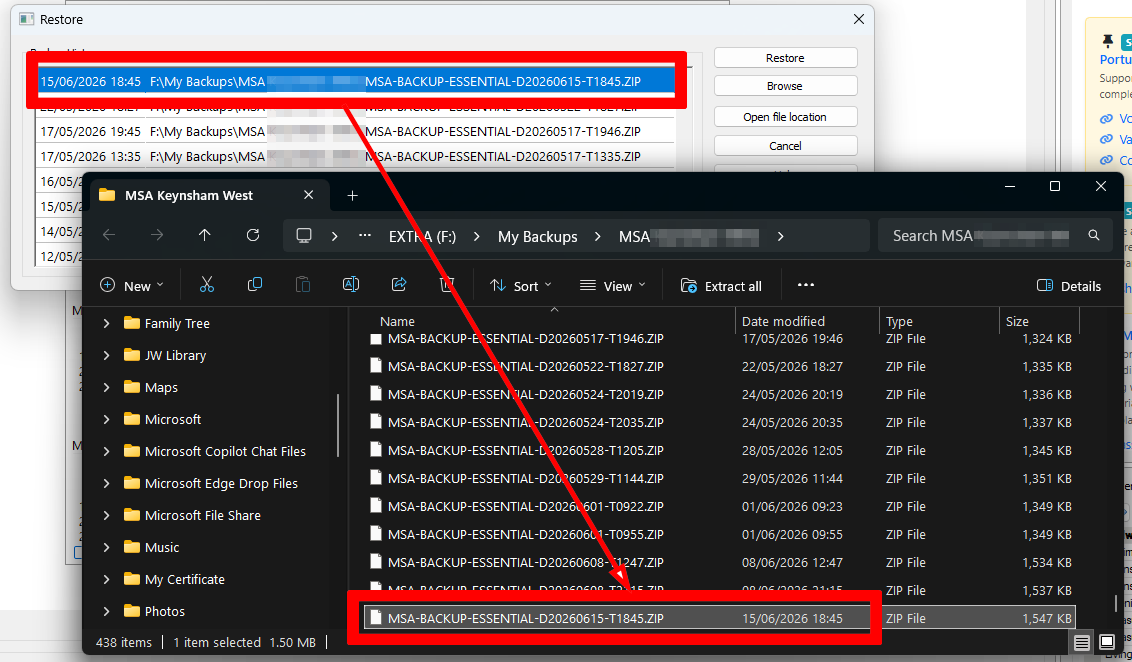Add a new Explorer tab with plus button

coord(352,196)
